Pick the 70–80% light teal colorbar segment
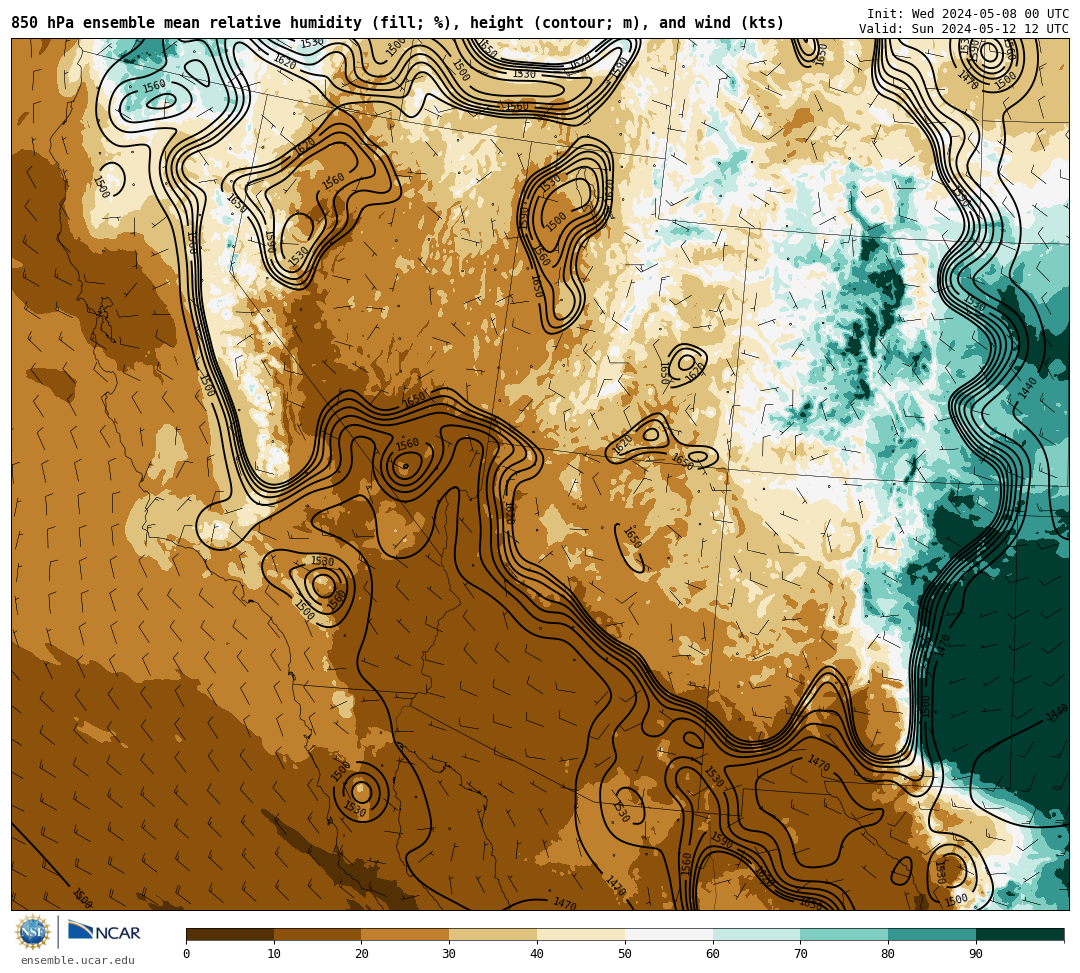The width and height of the screenshot is (1080, 973). [x=844, y=934]
